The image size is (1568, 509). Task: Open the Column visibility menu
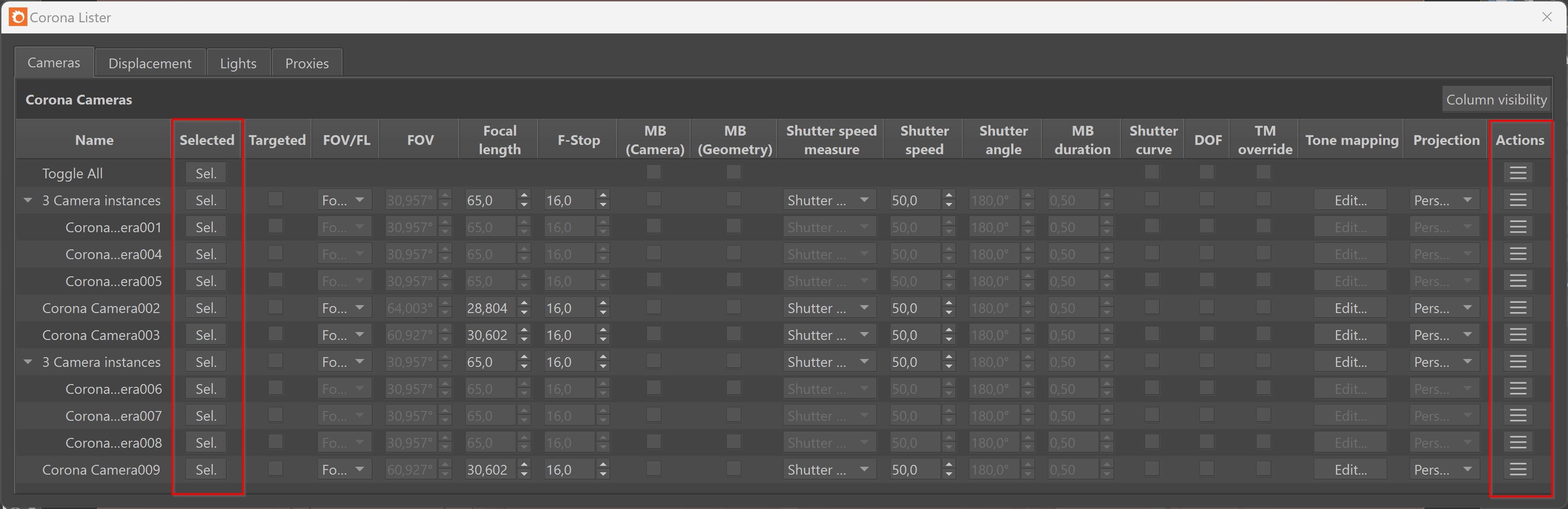click(x=1496, y=99)
